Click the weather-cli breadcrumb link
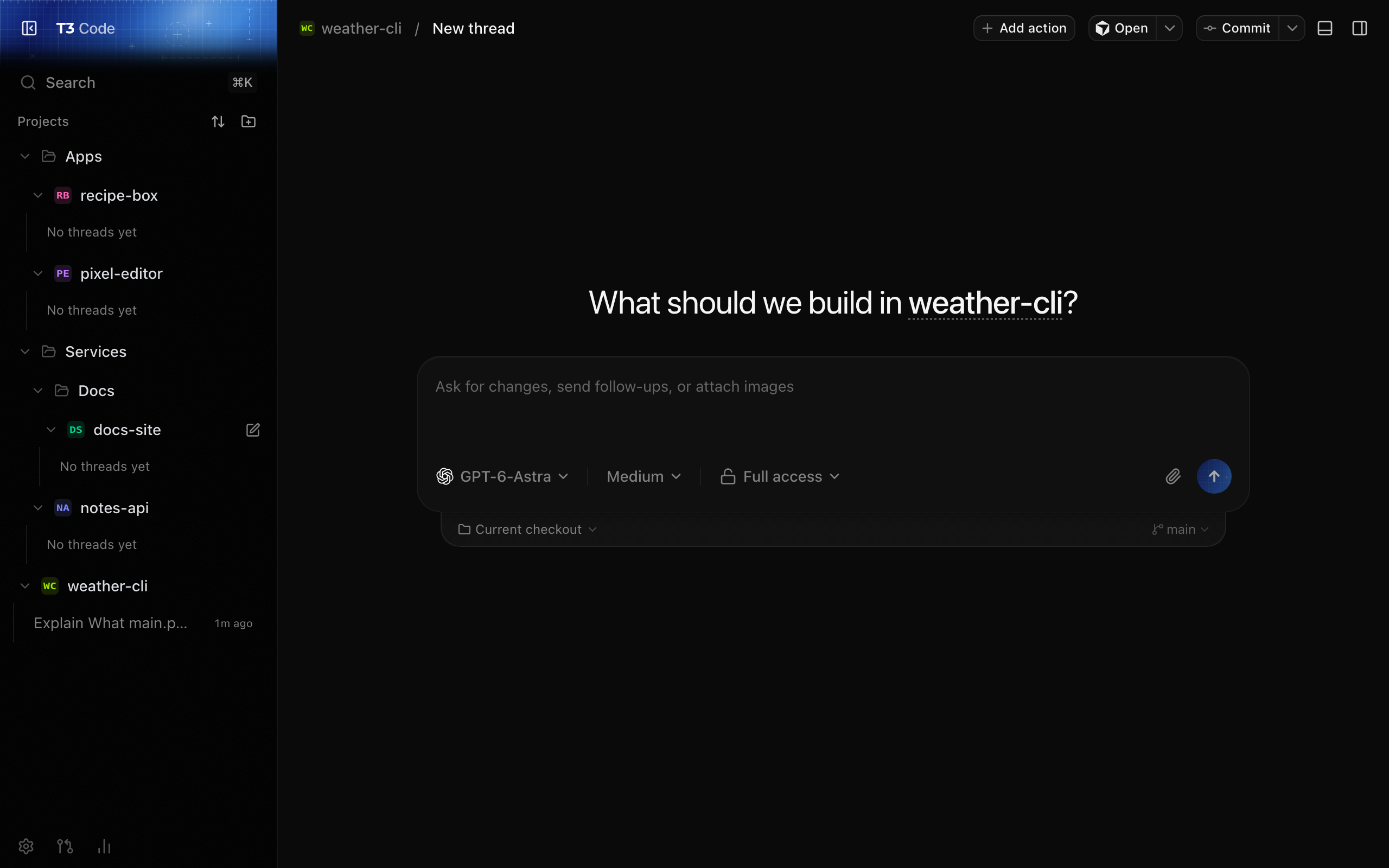This screenshot has height=868, width=1389. pyautogui.click(x=361, y=28)
